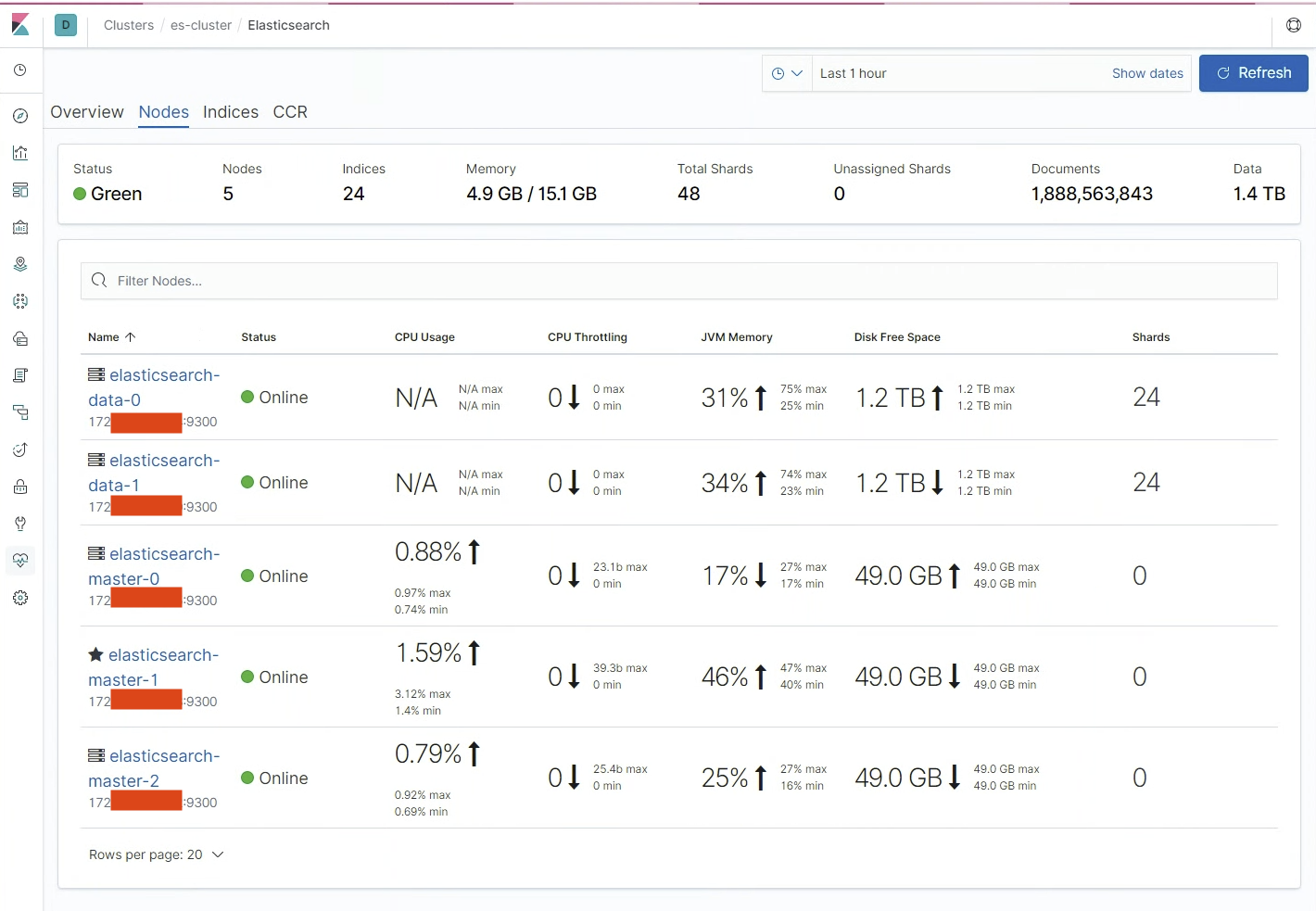1316x911 pixels.
Task: Open the help menu icon in the header
Action: pyautogui.click(x=1294, y=25)
